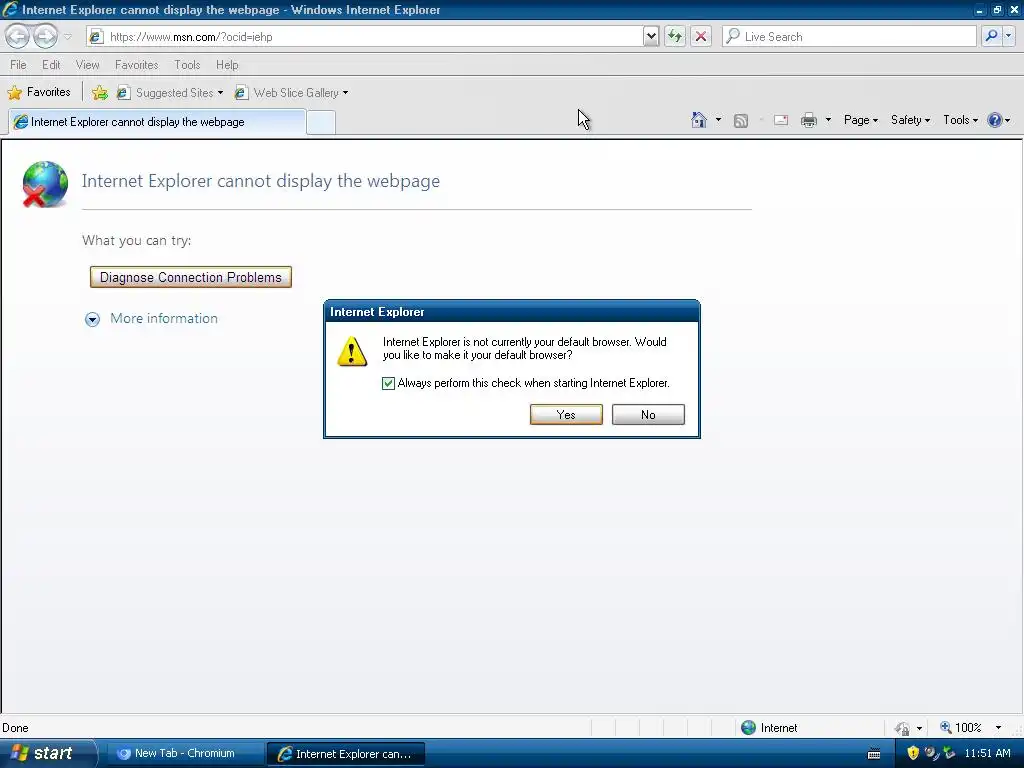The width and height of the screenshot is (1024, 768).
Task: Open the Tools menu in menu bar
Action: pyautogui.click(x=187, y=65)
